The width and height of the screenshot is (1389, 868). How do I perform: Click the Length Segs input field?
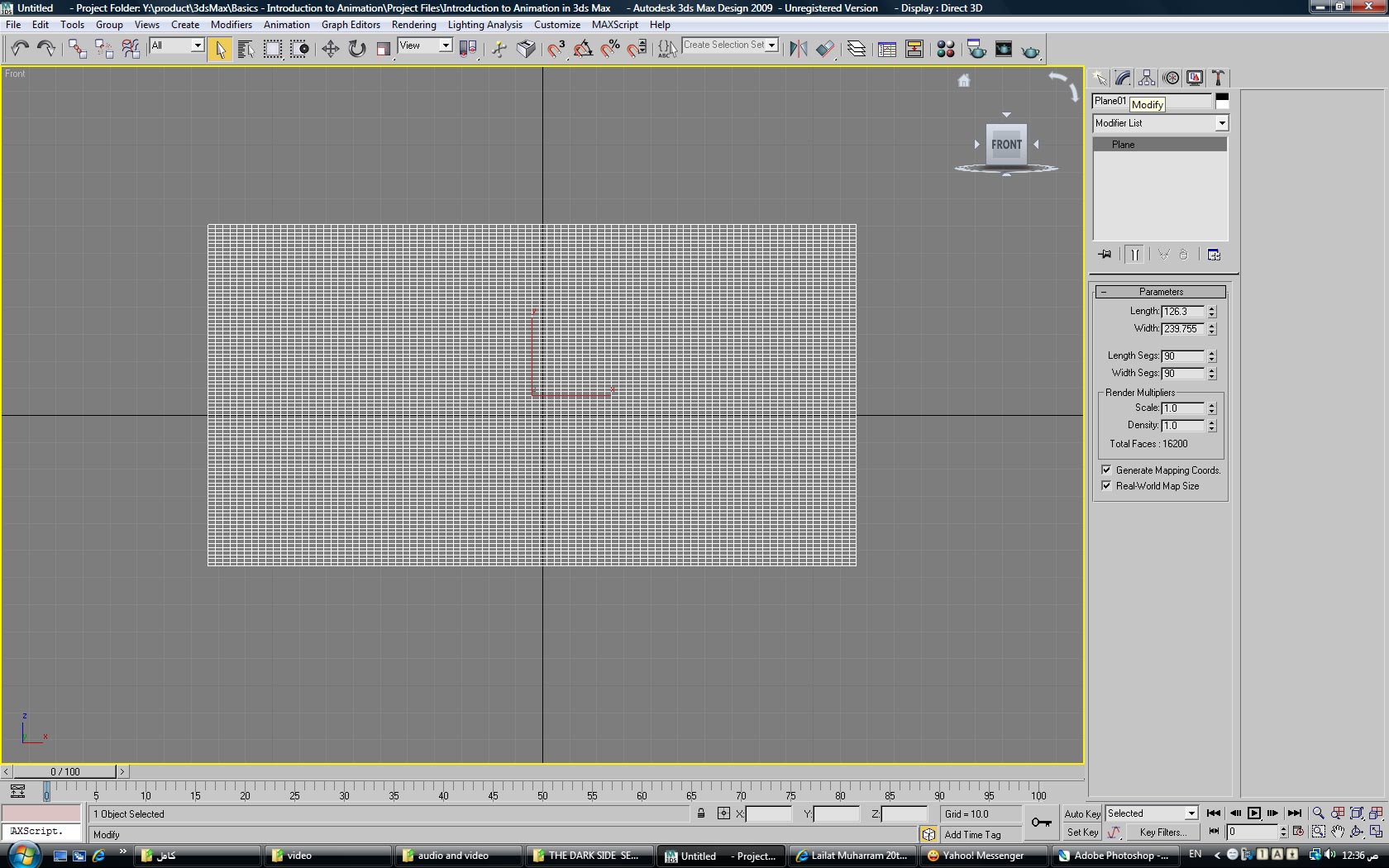(x=1182, y=356)
